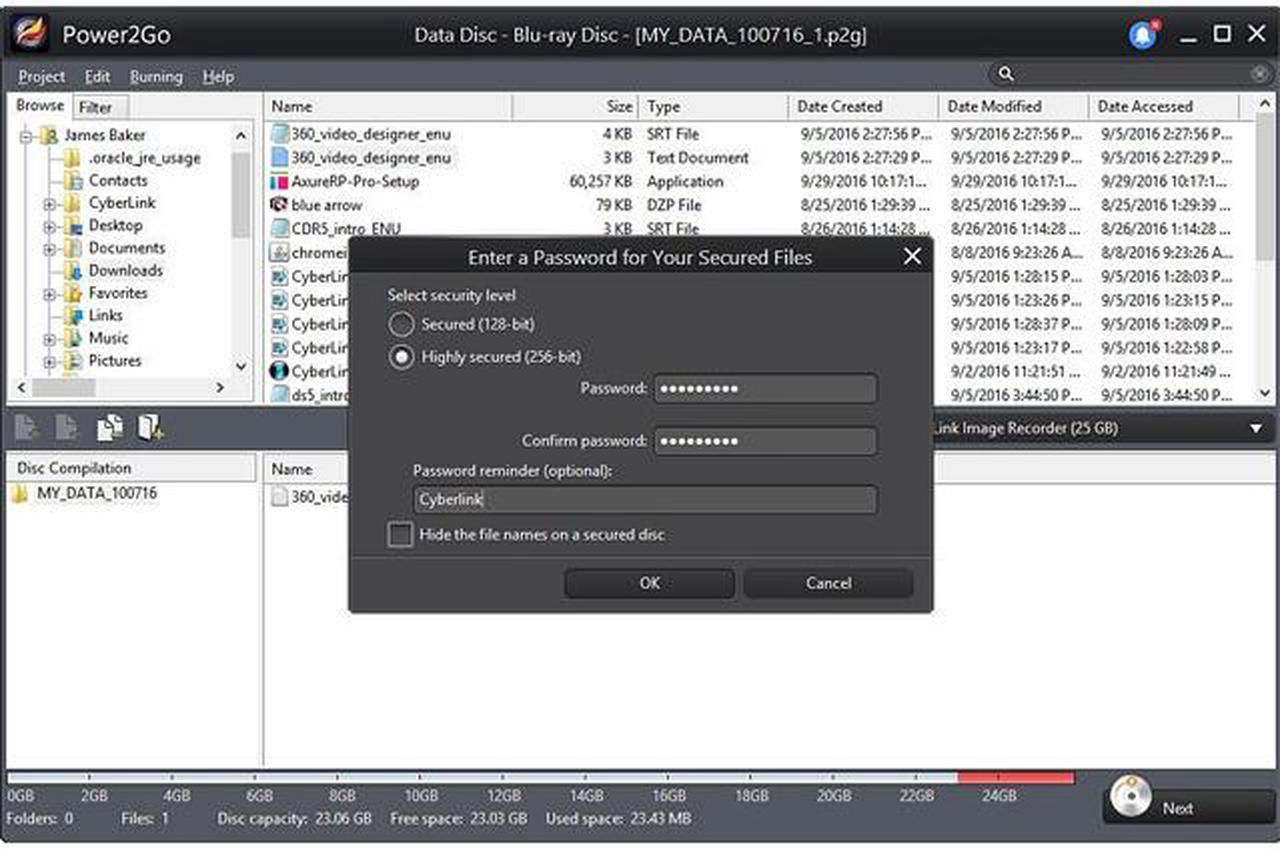Click OK in the password dialog
This screenshot has height=849, width=1280.
649,584
